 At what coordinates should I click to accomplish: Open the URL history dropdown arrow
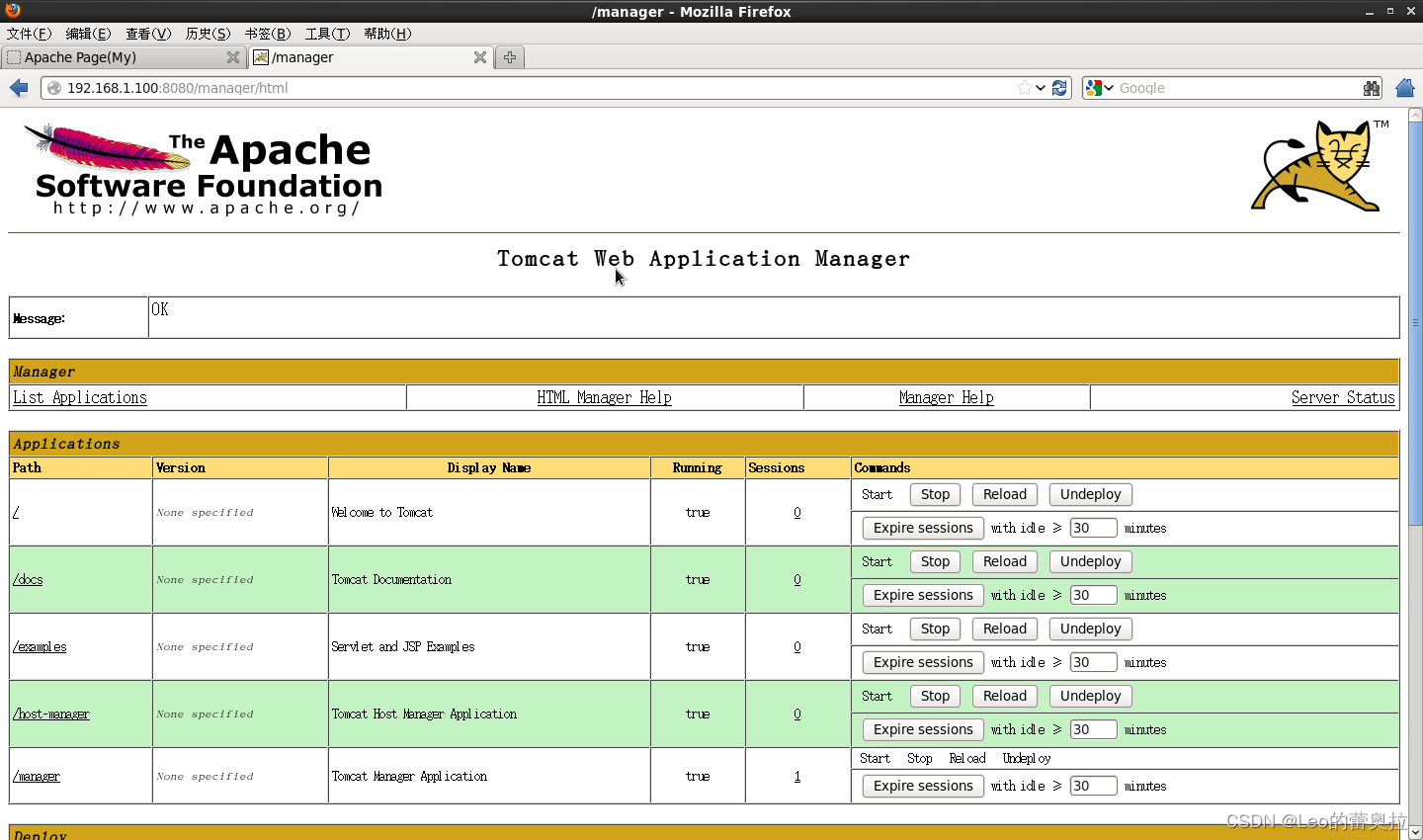[x=1041, y=88]
